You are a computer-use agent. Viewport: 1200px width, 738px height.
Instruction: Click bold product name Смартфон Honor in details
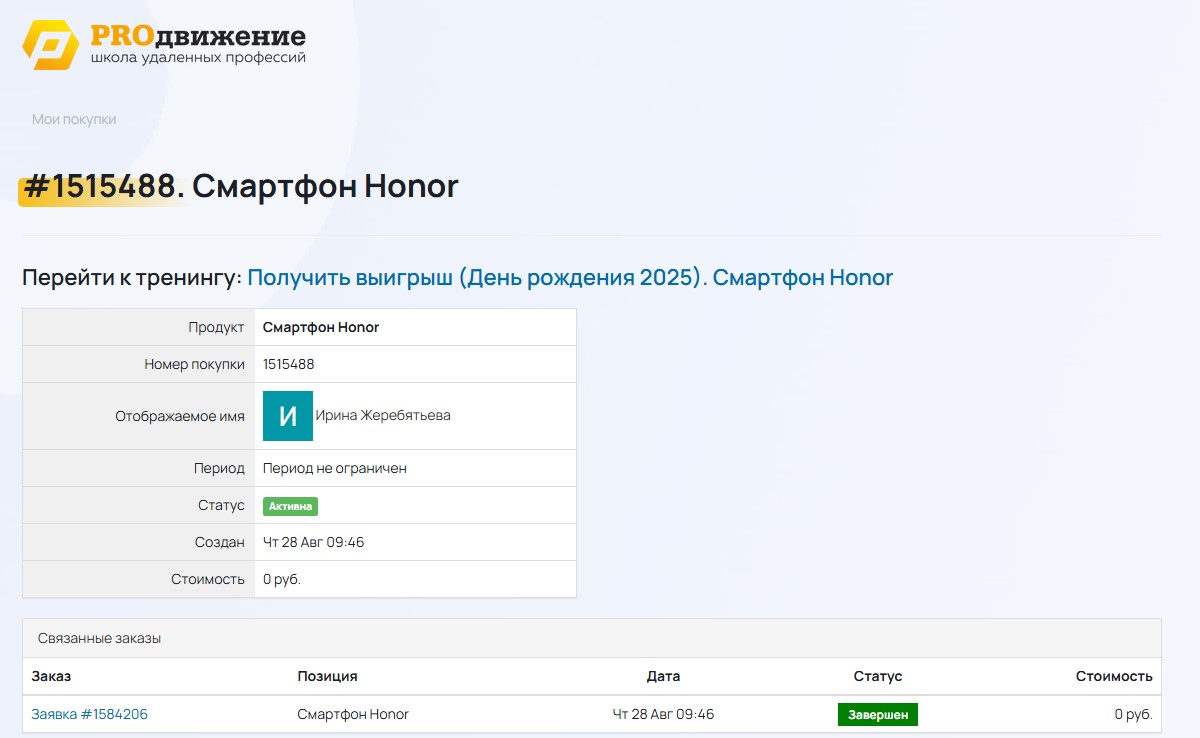pos(321,327)
